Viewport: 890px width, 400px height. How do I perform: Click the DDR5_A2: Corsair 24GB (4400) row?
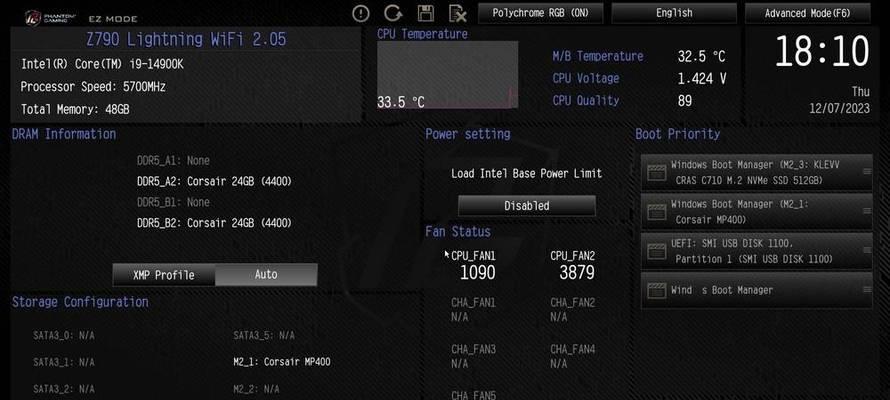coord(215,182)
